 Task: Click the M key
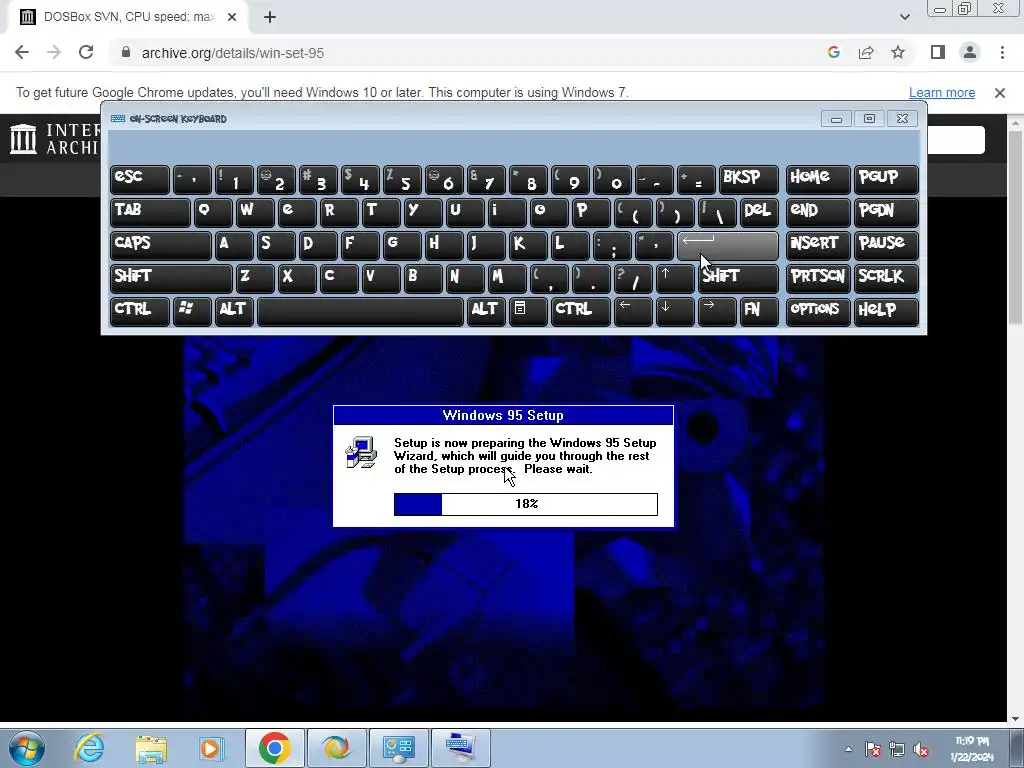507,278
